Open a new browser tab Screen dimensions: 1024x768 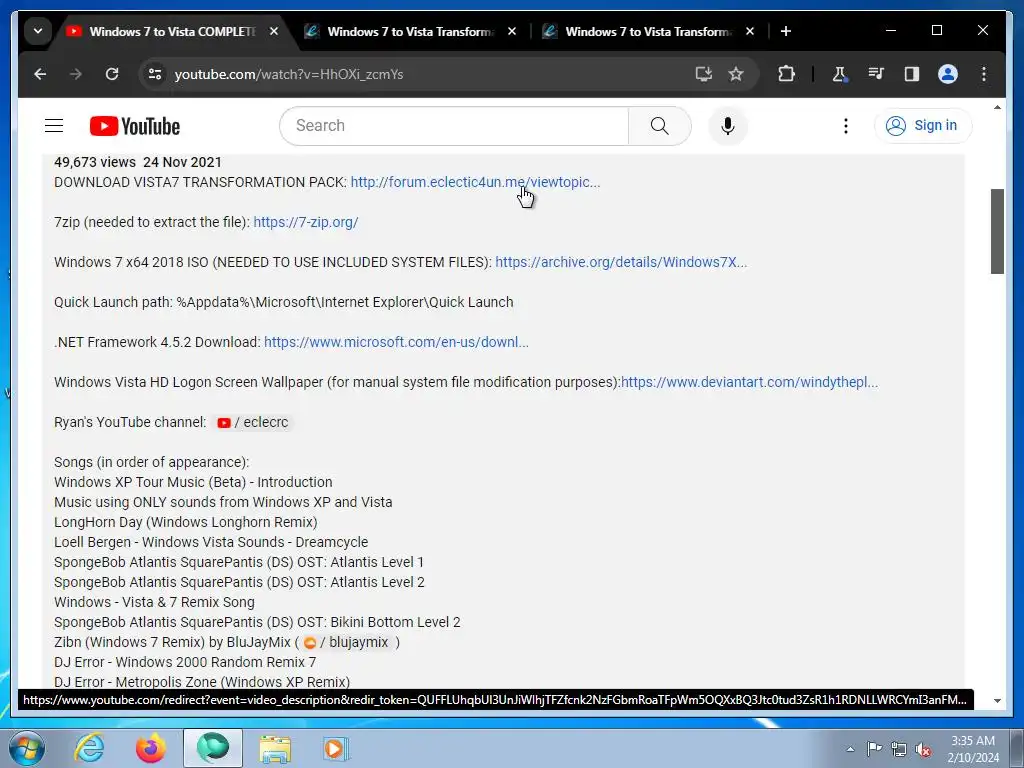tap(786, 31)
